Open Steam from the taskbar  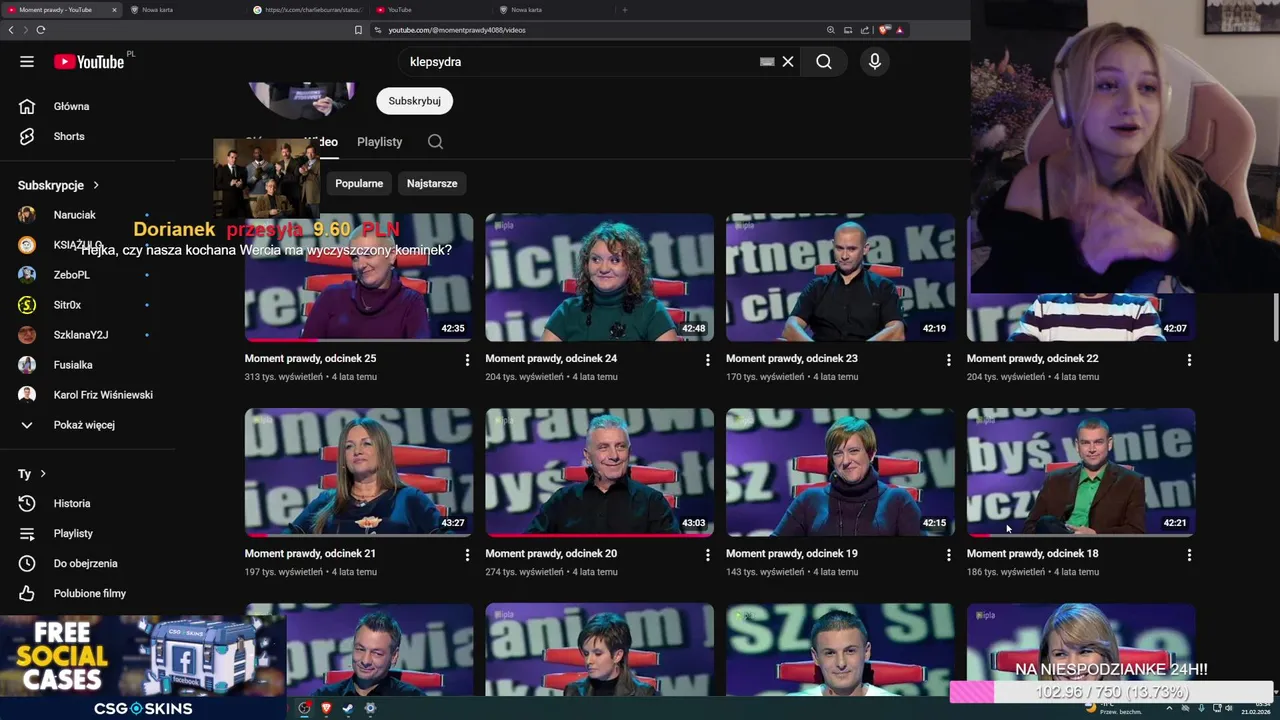tap(347, 708)
